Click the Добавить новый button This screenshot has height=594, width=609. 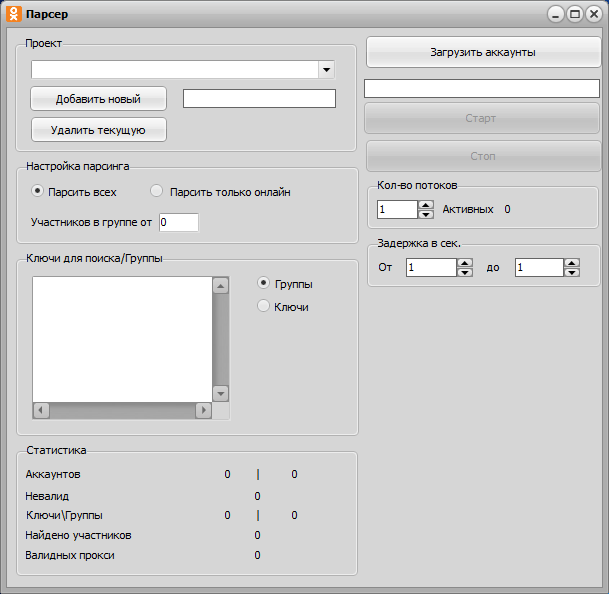[98, 99]
